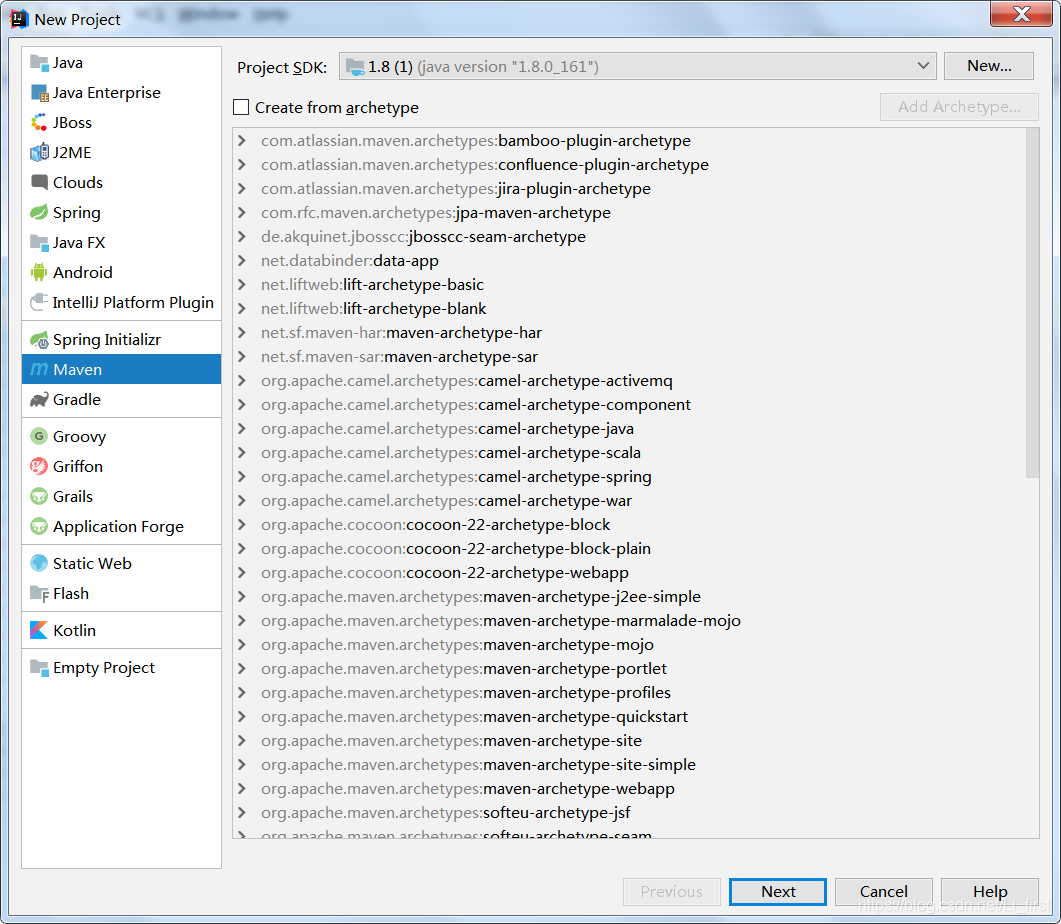
Task: Pick the Grails icon
Action: pyautogui.click(x=39, y=496)
